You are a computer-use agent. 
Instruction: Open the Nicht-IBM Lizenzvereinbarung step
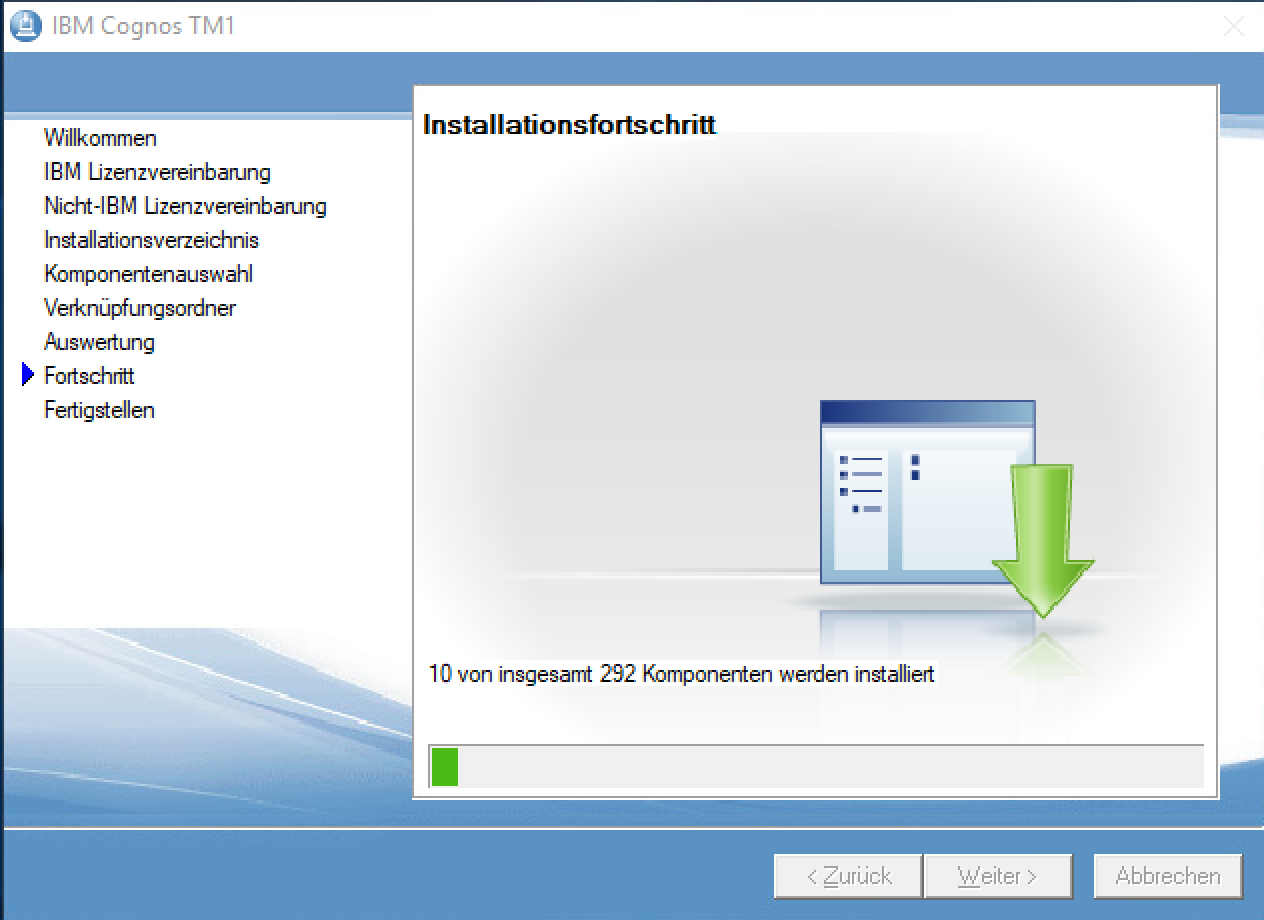point(185,206)
